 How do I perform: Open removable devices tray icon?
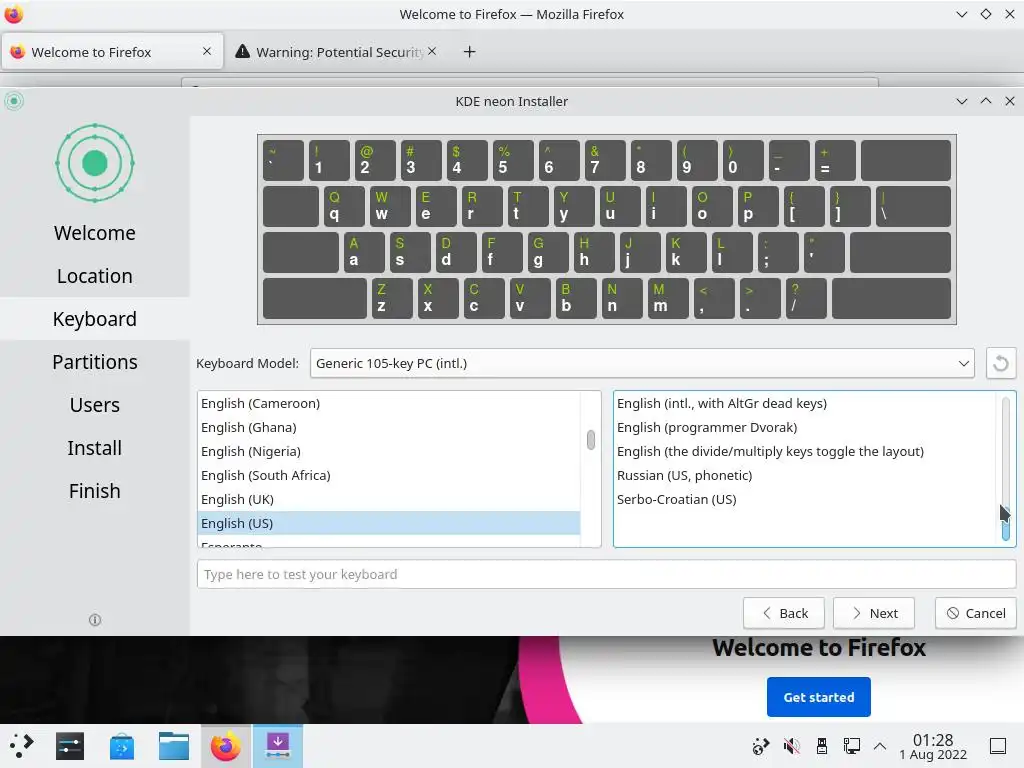pos(822,746)
